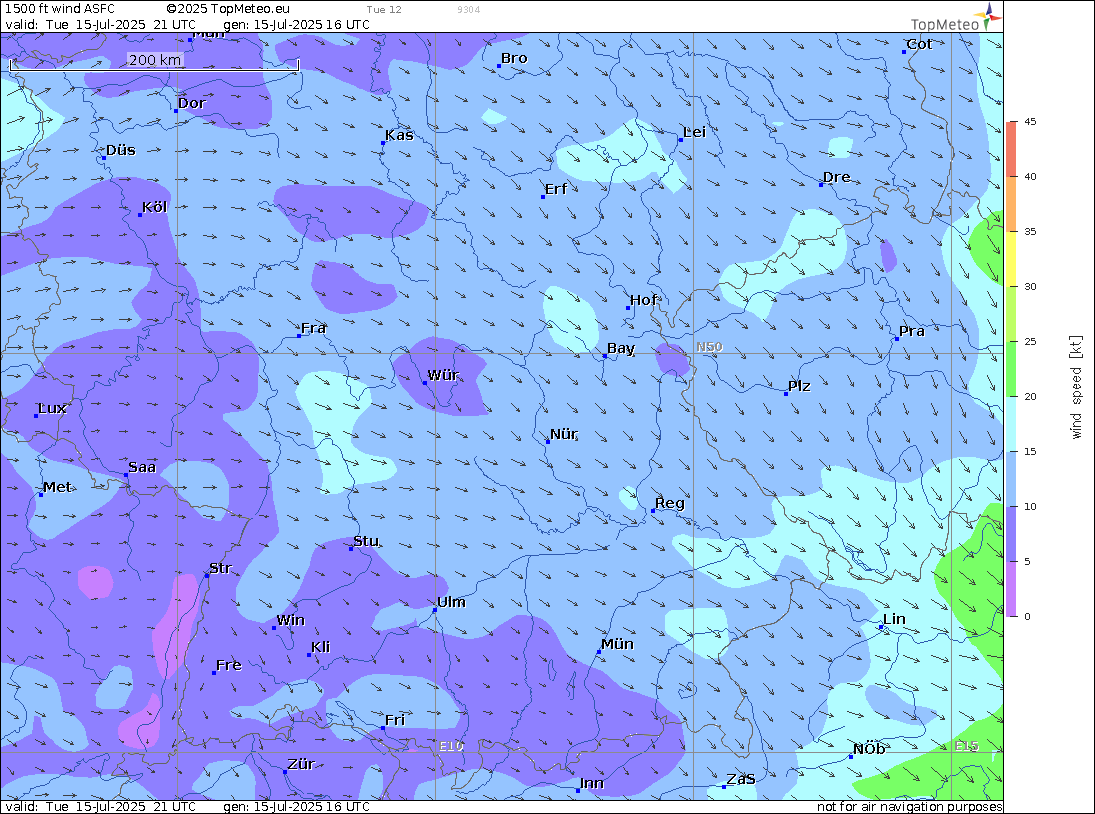This screenshot has height=814, width=1095.
Task: Click the 20-25 kt green legend color
Action: pyautogui.click(x=1012, y=369)
